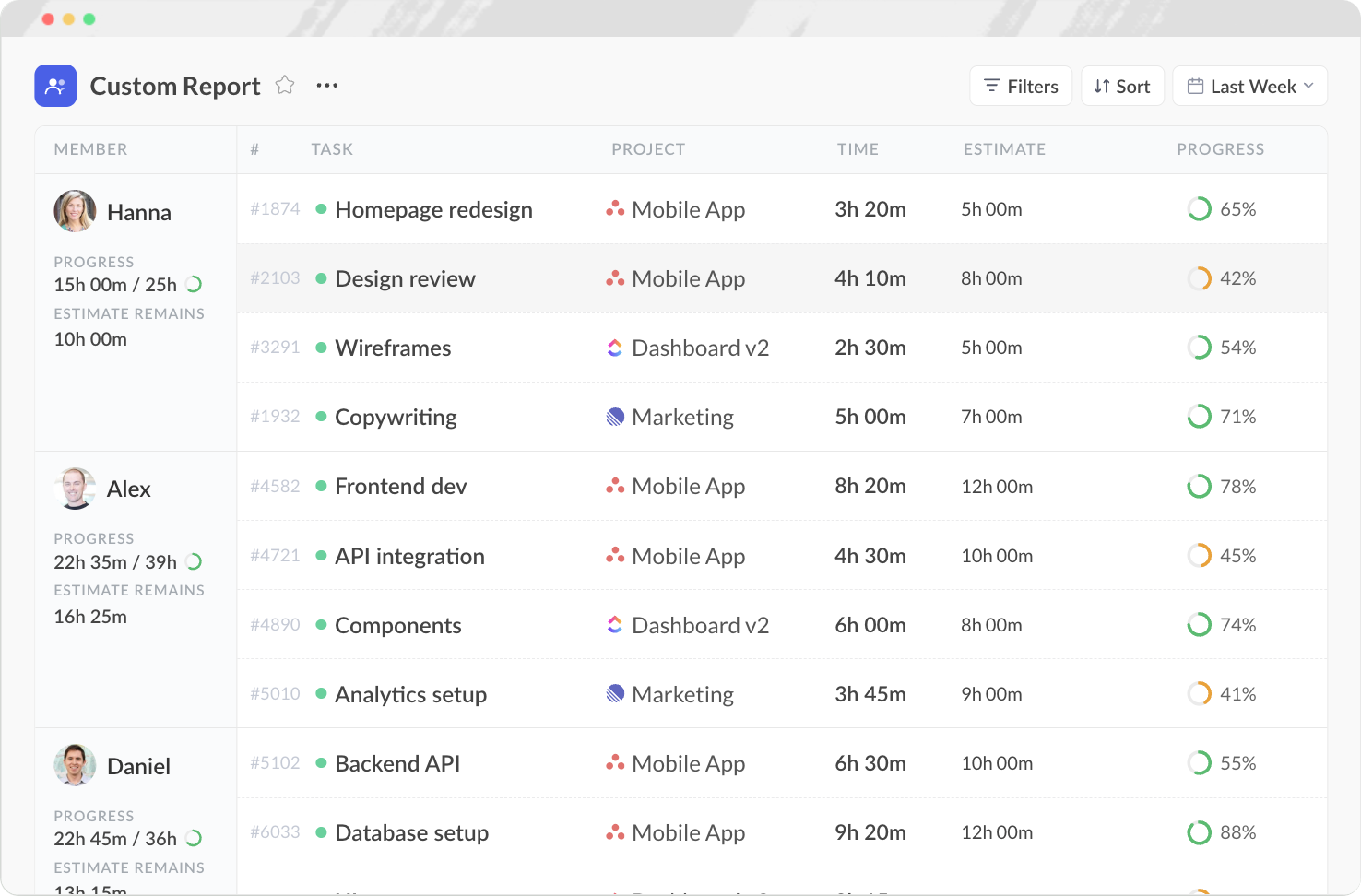Click Hanna's avatar photo

click(75, 211)
